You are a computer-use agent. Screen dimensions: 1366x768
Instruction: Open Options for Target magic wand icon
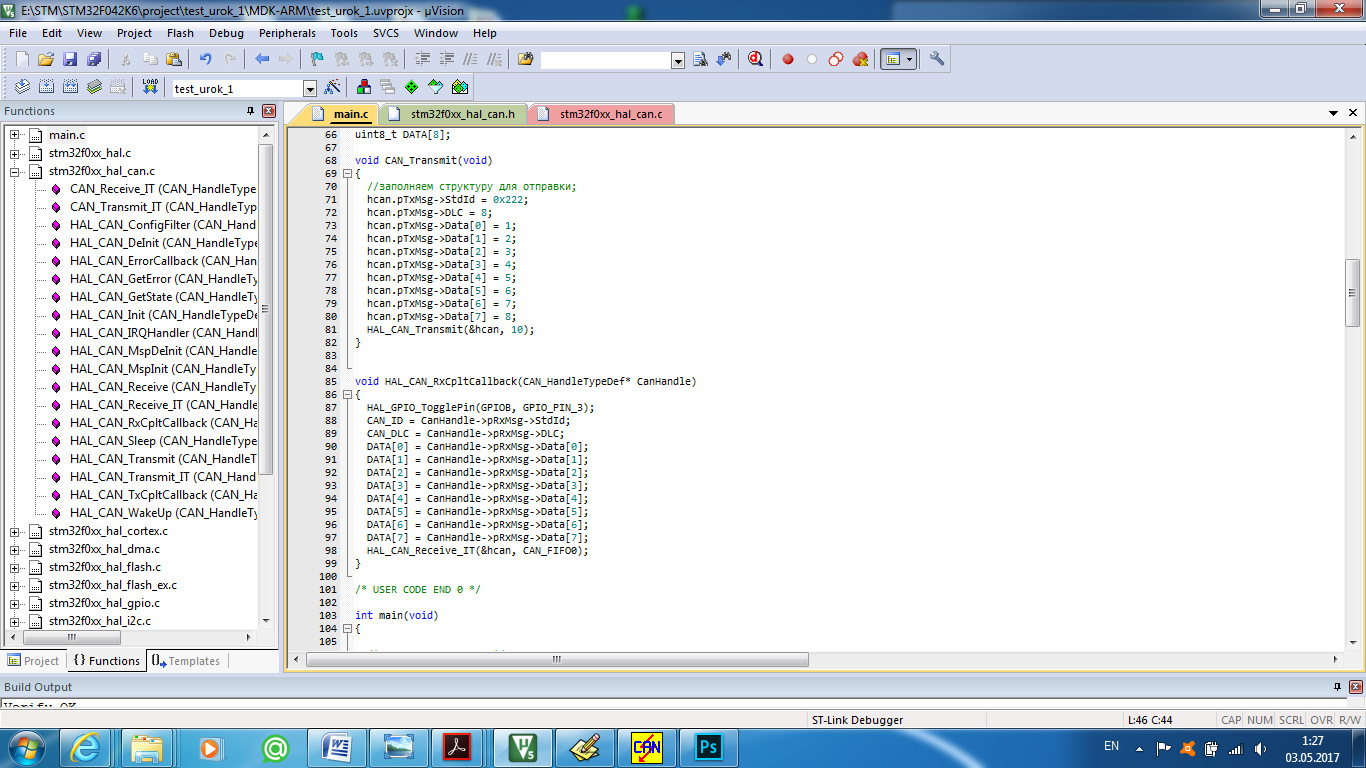point(333,87)
